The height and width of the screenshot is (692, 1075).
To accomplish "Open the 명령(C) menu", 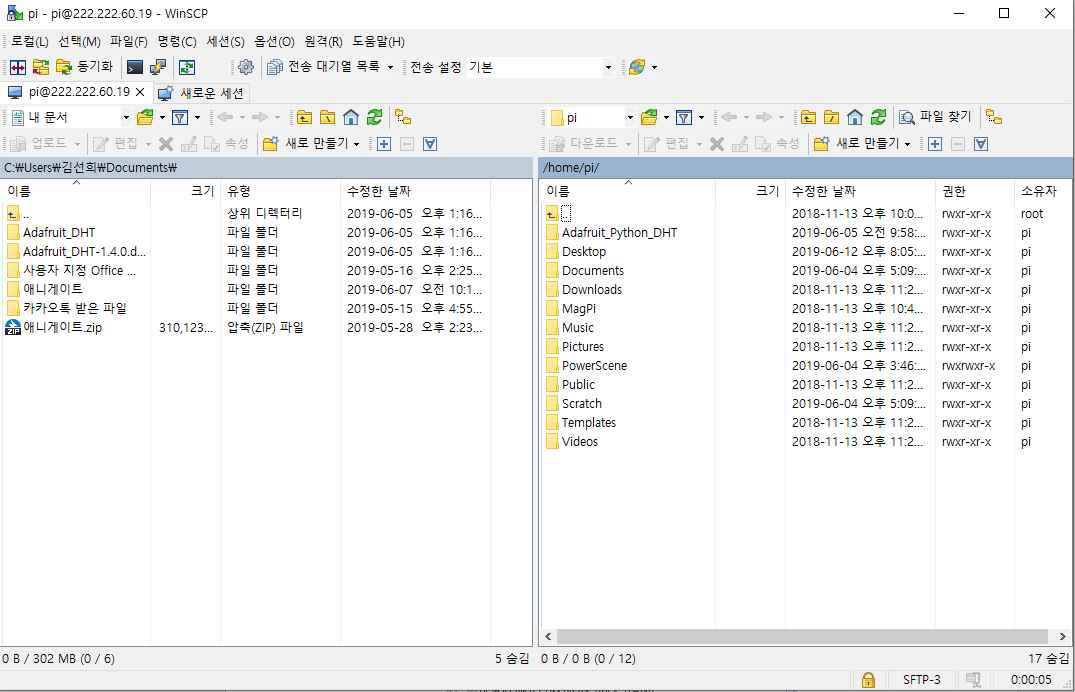I will click(177, 41).
